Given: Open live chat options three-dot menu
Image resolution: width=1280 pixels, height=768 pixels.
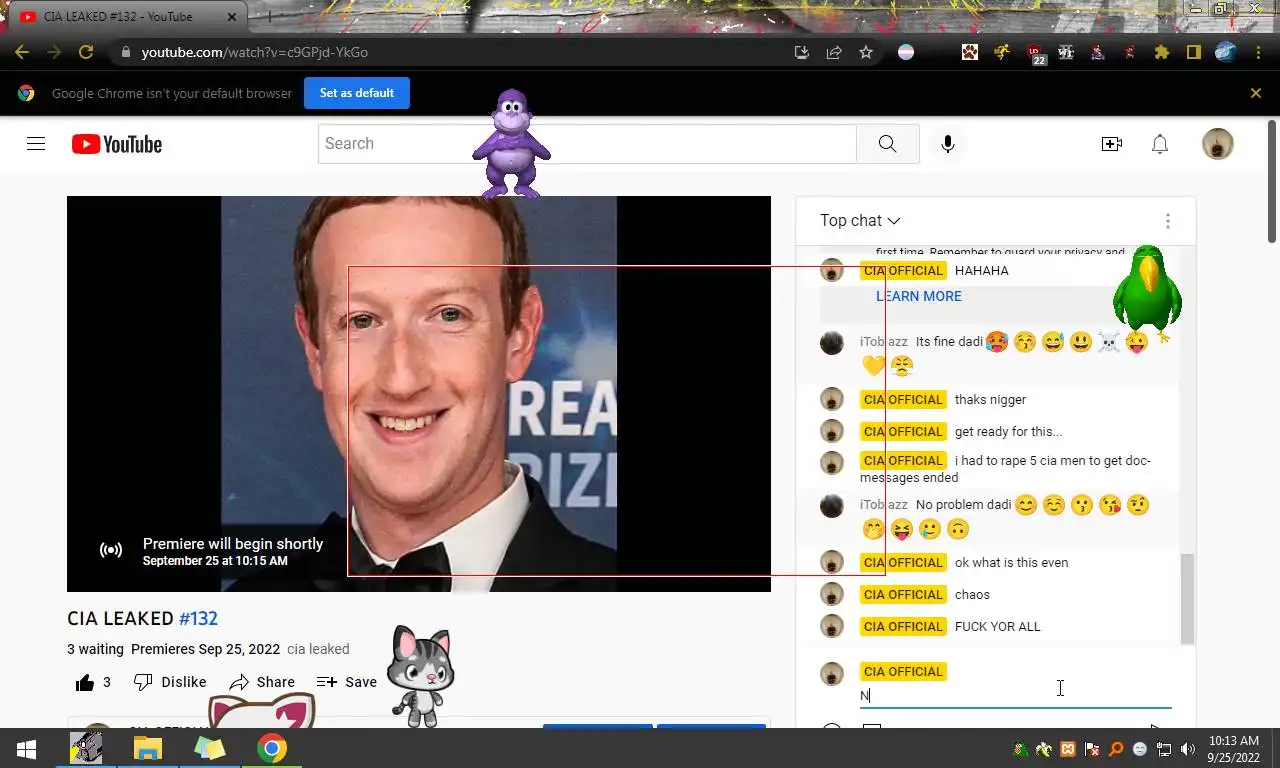Looking at the screenshot, I should (1167, 221).
